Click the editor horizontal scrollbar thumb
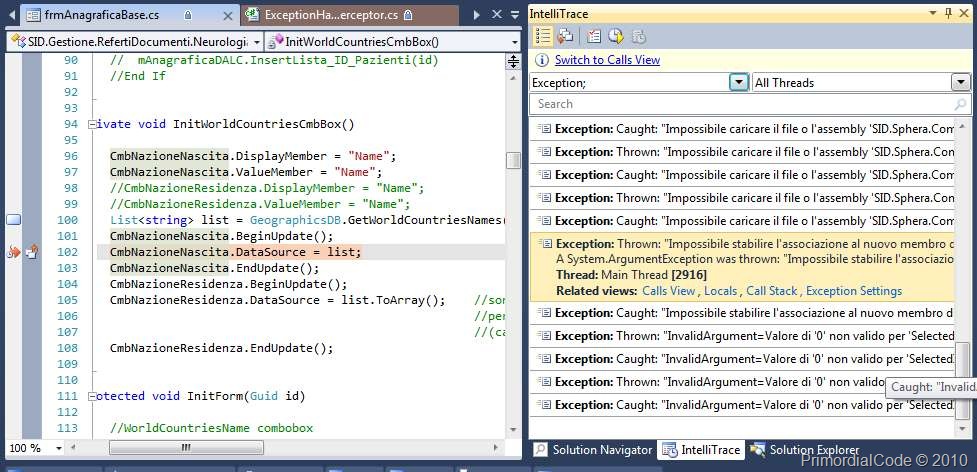977x472 pixels. (186, 448)
